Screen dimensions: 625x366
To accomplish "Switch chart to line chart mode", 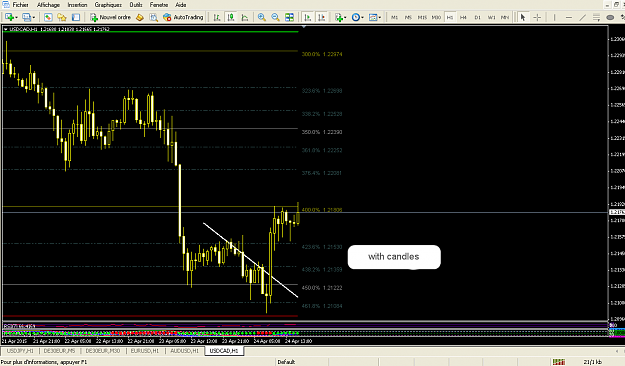I will (x=245, y=17).
